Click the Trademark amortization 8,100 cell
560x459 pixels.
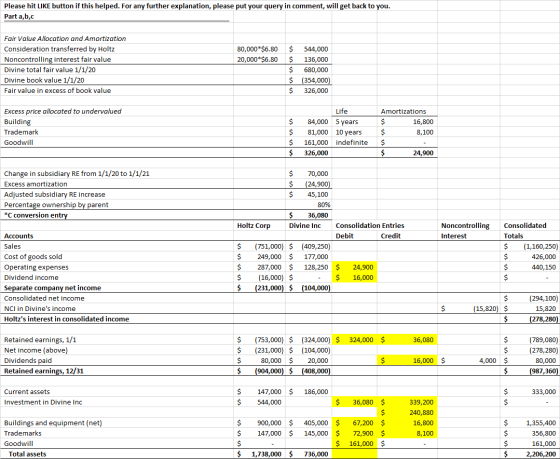coord(407,132)
